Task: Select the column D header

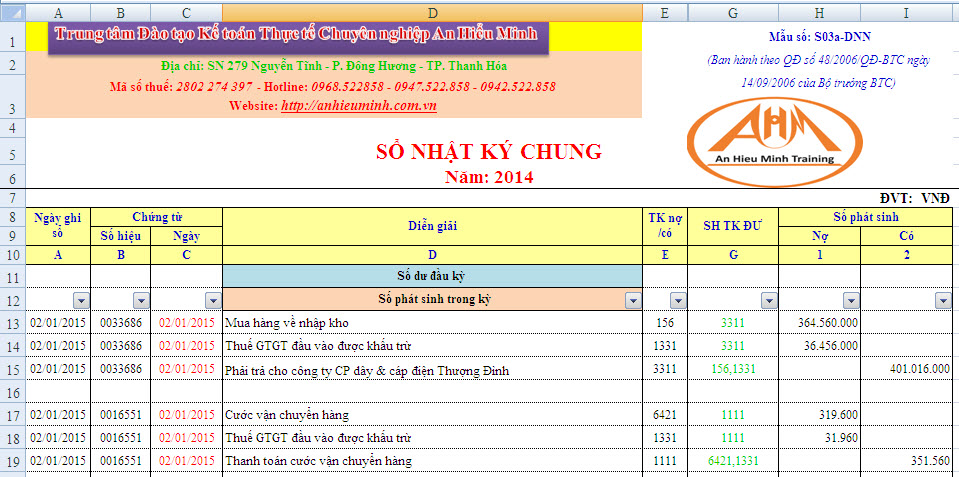Action: pos(432,11)
